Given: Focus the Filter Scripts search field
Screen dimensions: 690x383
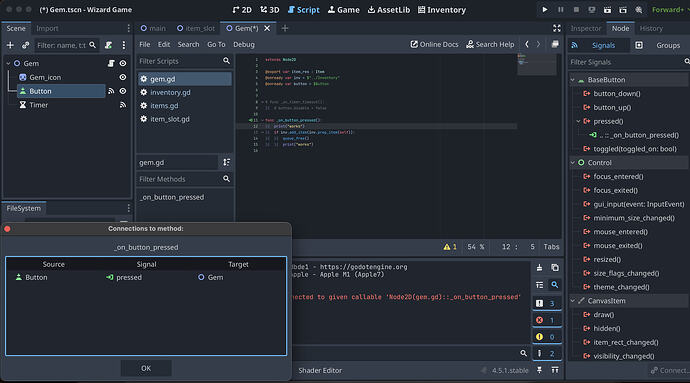Looking at the screenshot, I should click(x=184, y=61).
